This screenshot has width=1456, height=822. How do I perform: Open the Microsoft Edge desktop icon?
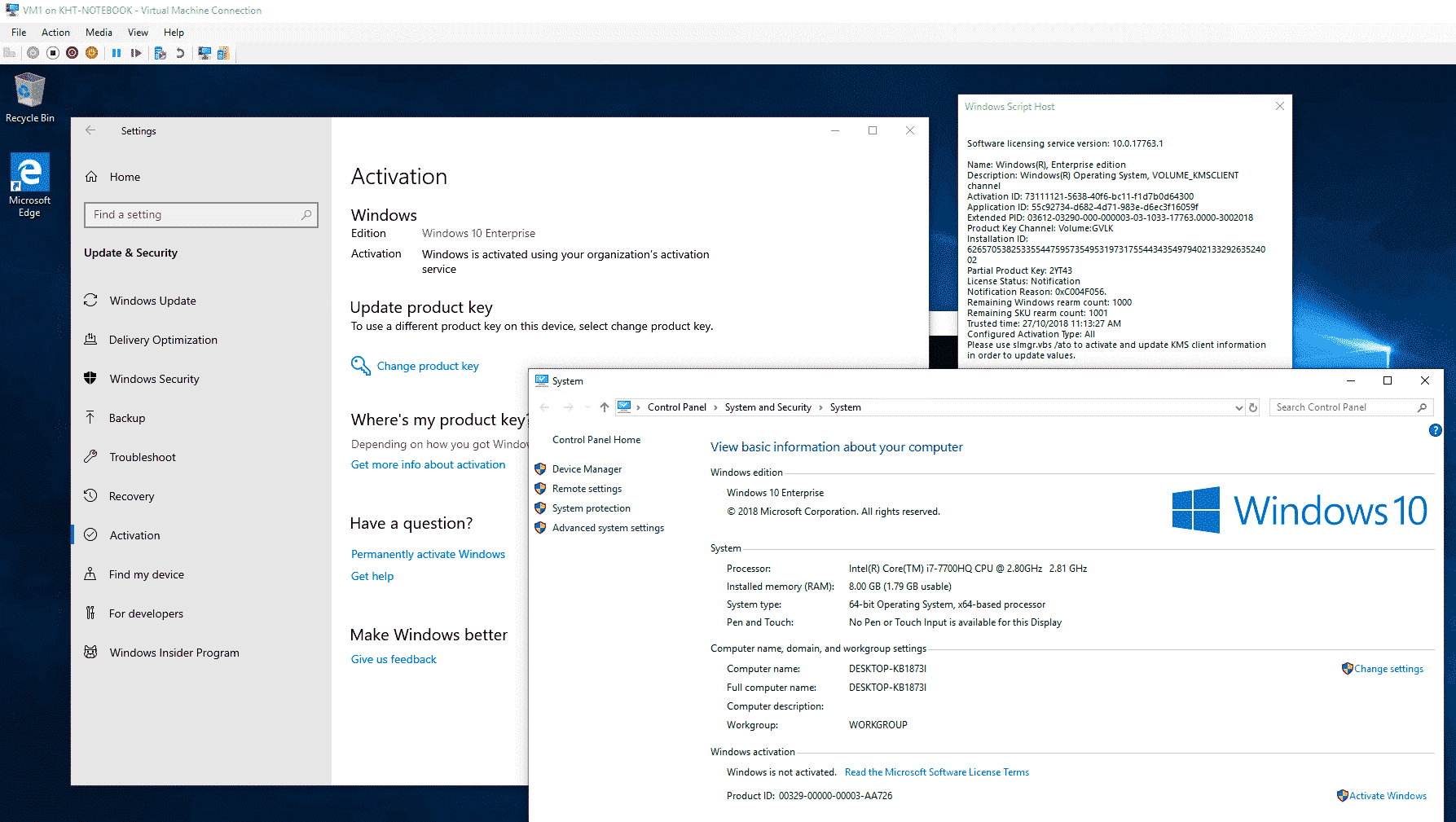tap(29, 186)
